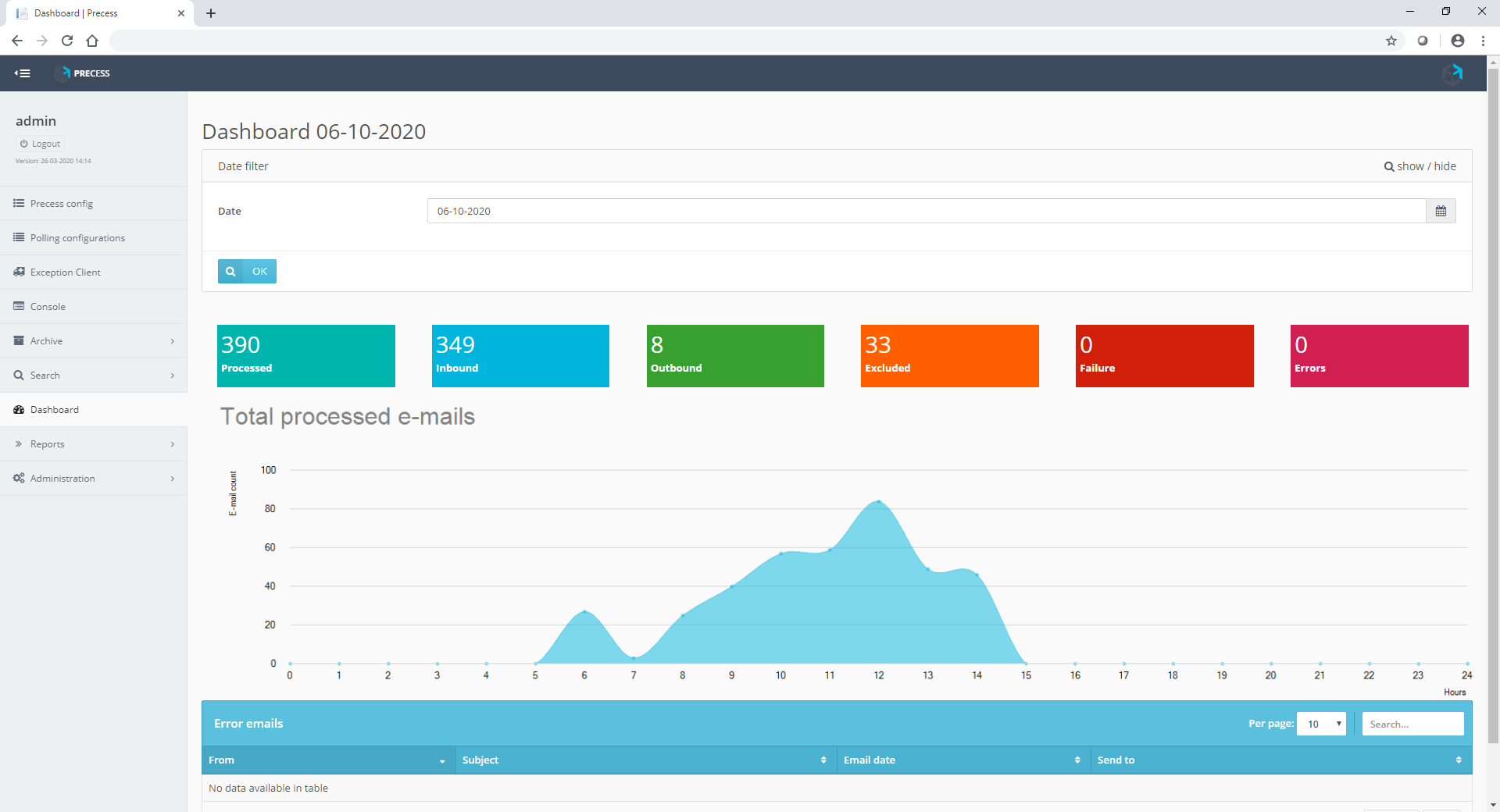
Task: Open Console menu item
Action: [x=93, y=307]
